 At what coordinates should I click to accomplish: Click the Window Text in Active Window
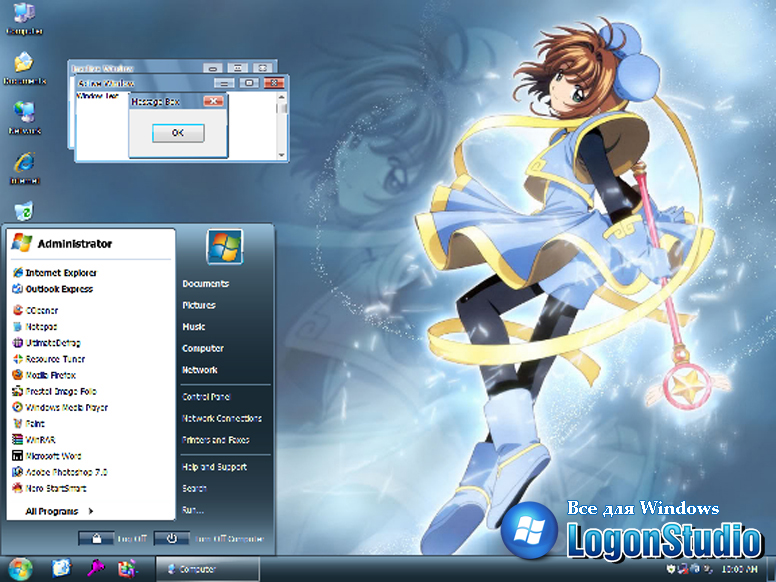click(x=97, y=96)
